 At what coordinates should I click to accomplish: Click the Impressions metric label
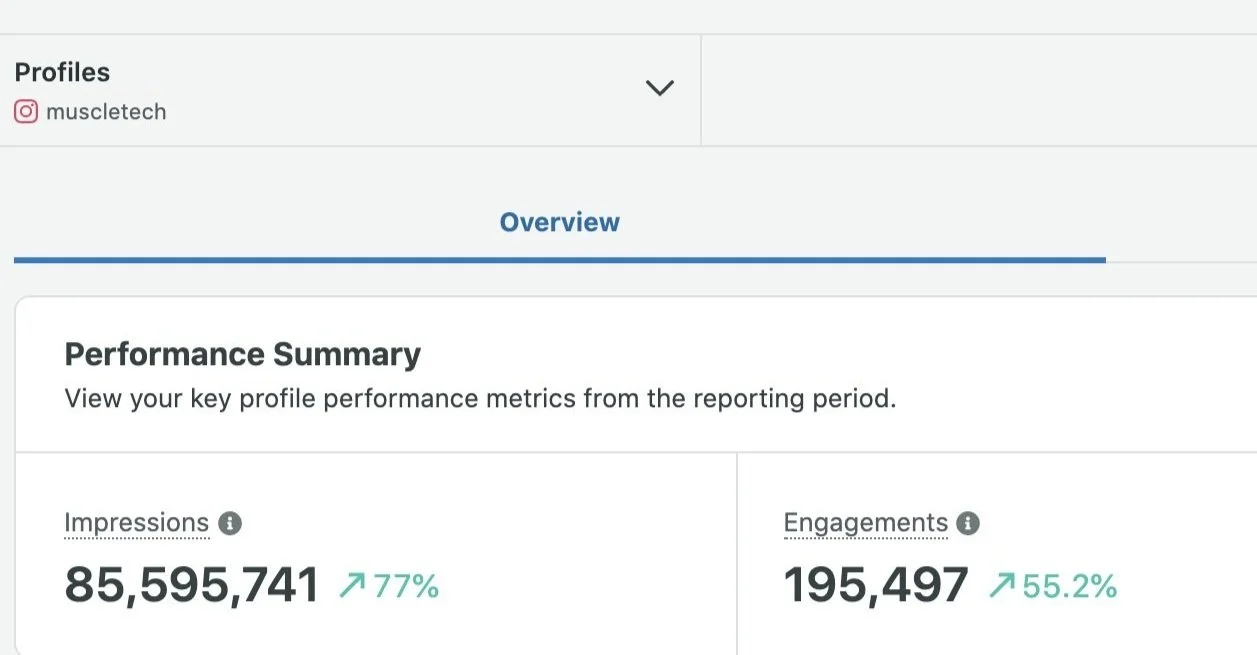tap(137, 523)
